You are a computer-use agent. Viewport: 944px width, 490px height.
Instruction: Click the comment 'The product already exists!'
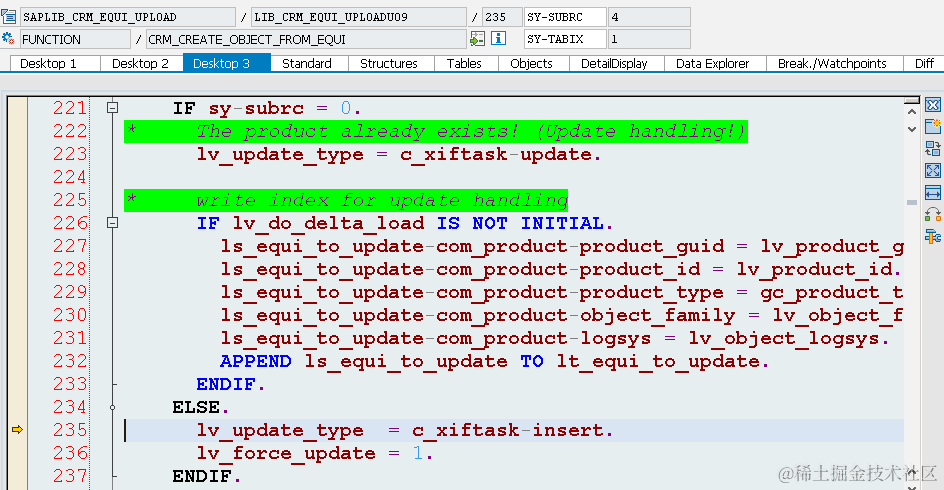coord(358,131)
